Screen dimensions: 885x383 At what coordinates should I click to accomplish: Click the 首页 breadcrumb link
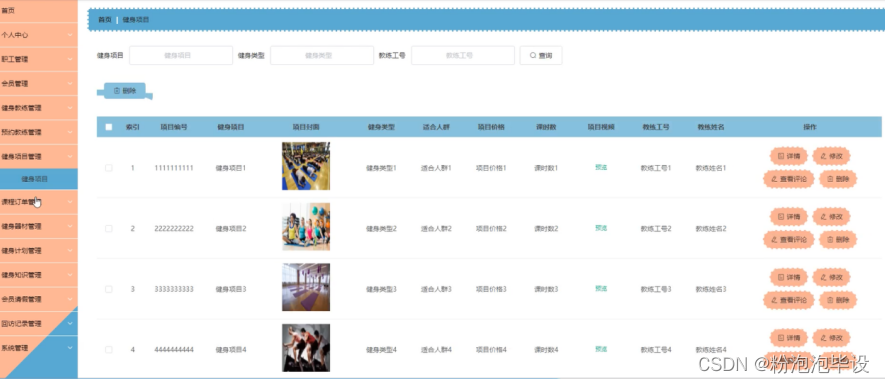pyautogui.click(x=105, y=19)
